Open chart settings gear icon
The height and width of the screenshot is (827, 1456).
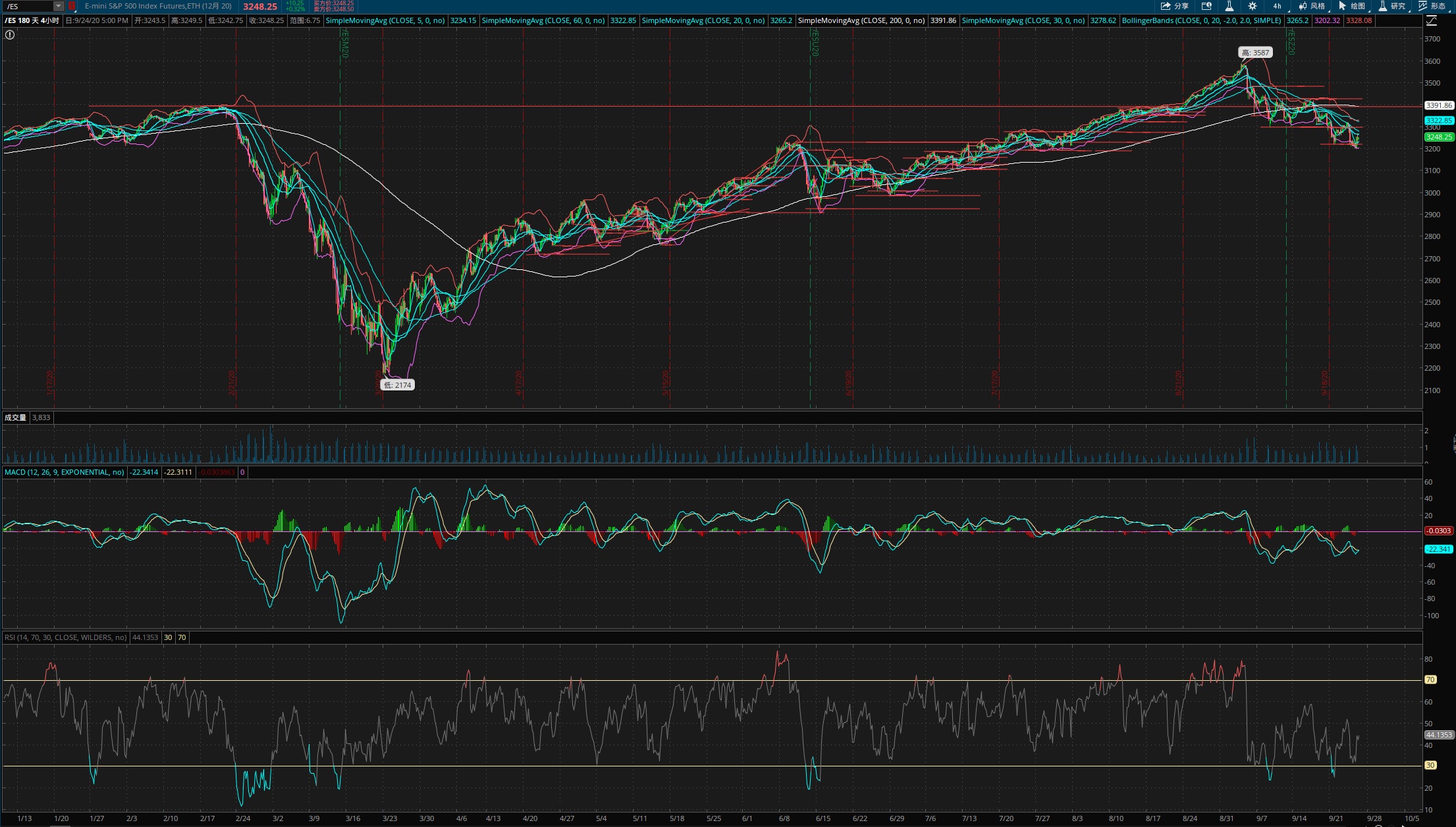(1252, 6)
